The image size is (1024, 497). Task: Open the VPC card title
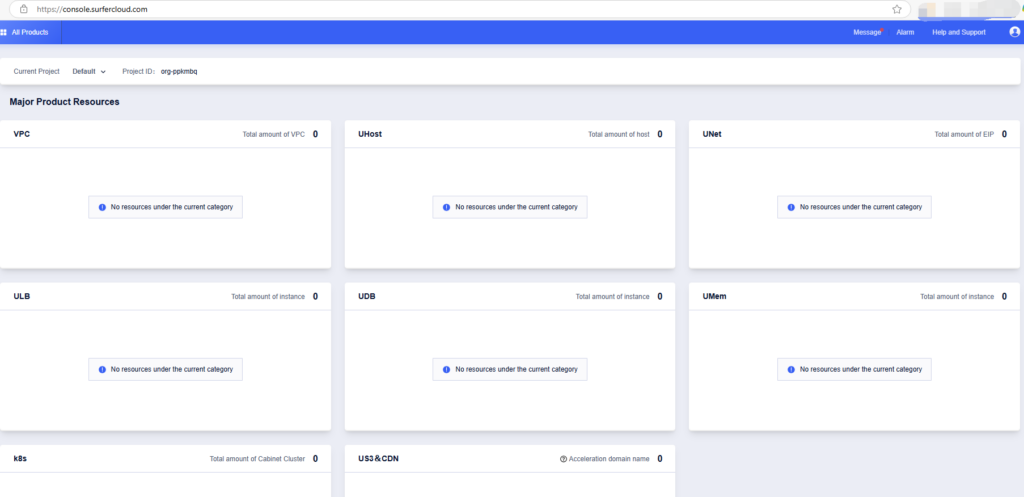click(x=22, y=134)
